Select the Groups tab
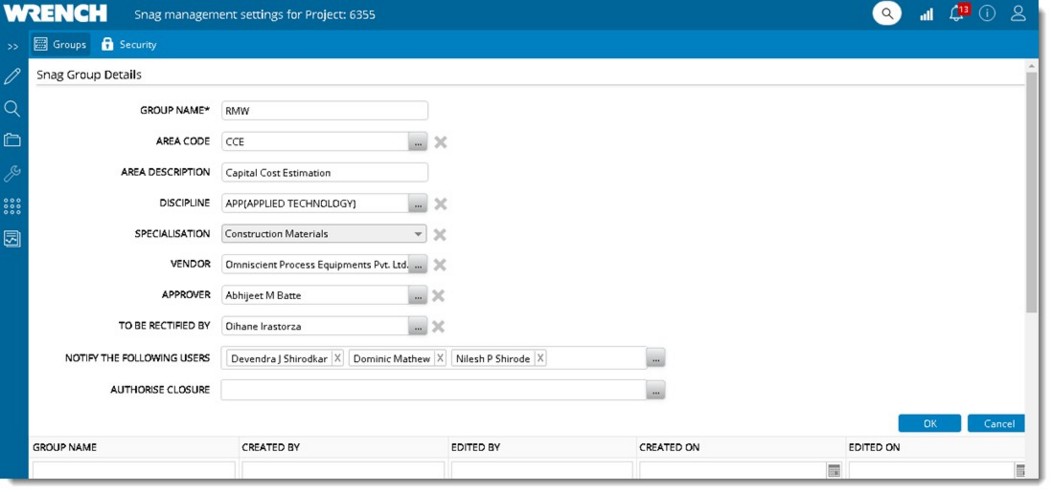Screen dimensions: 1053x493 pos(60,45)
